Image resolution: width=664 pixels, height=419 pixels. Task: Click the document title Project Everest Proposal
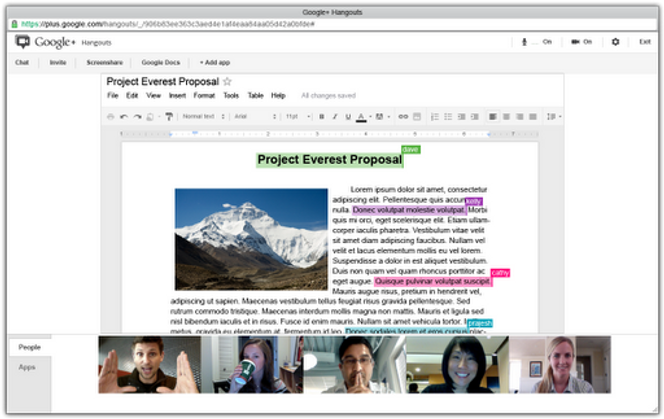pos(163,81)
